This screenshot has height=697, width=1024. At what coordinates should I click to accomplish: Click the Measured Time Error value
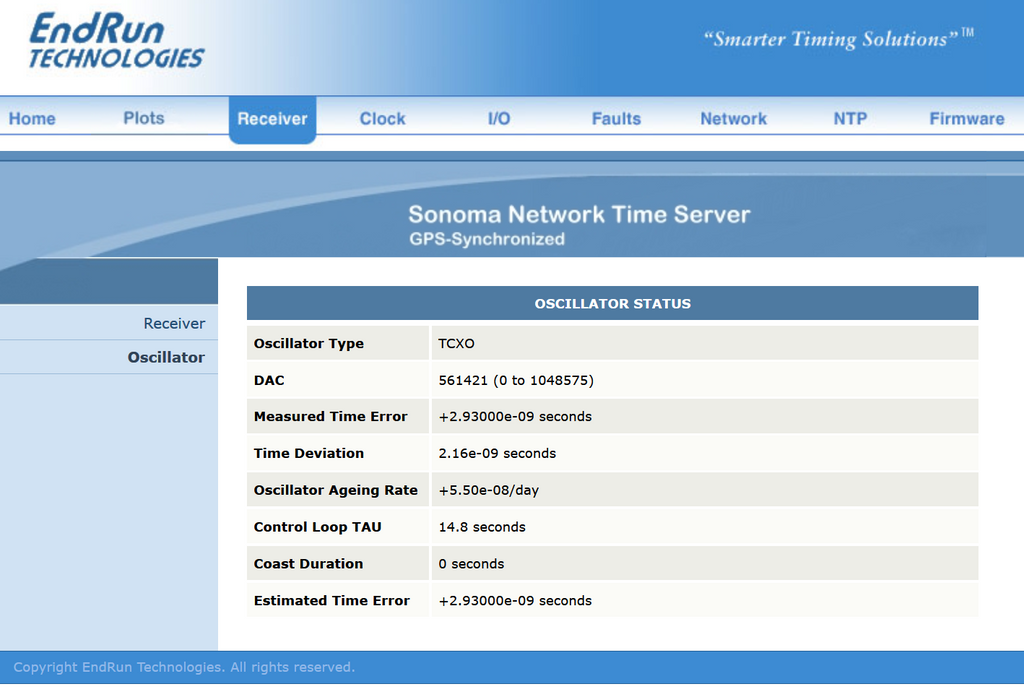[x=515, y=417]
